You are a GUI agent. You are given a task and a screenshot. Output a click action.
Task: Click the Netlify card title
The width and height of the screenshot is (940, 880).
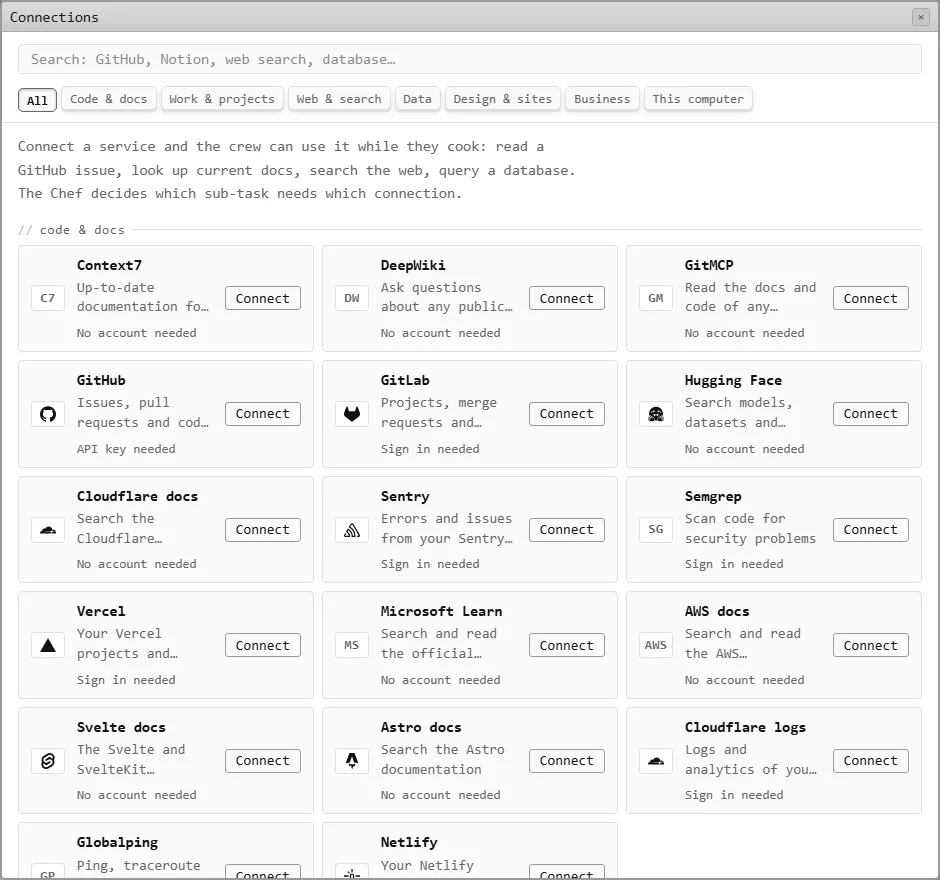point(409,842)
